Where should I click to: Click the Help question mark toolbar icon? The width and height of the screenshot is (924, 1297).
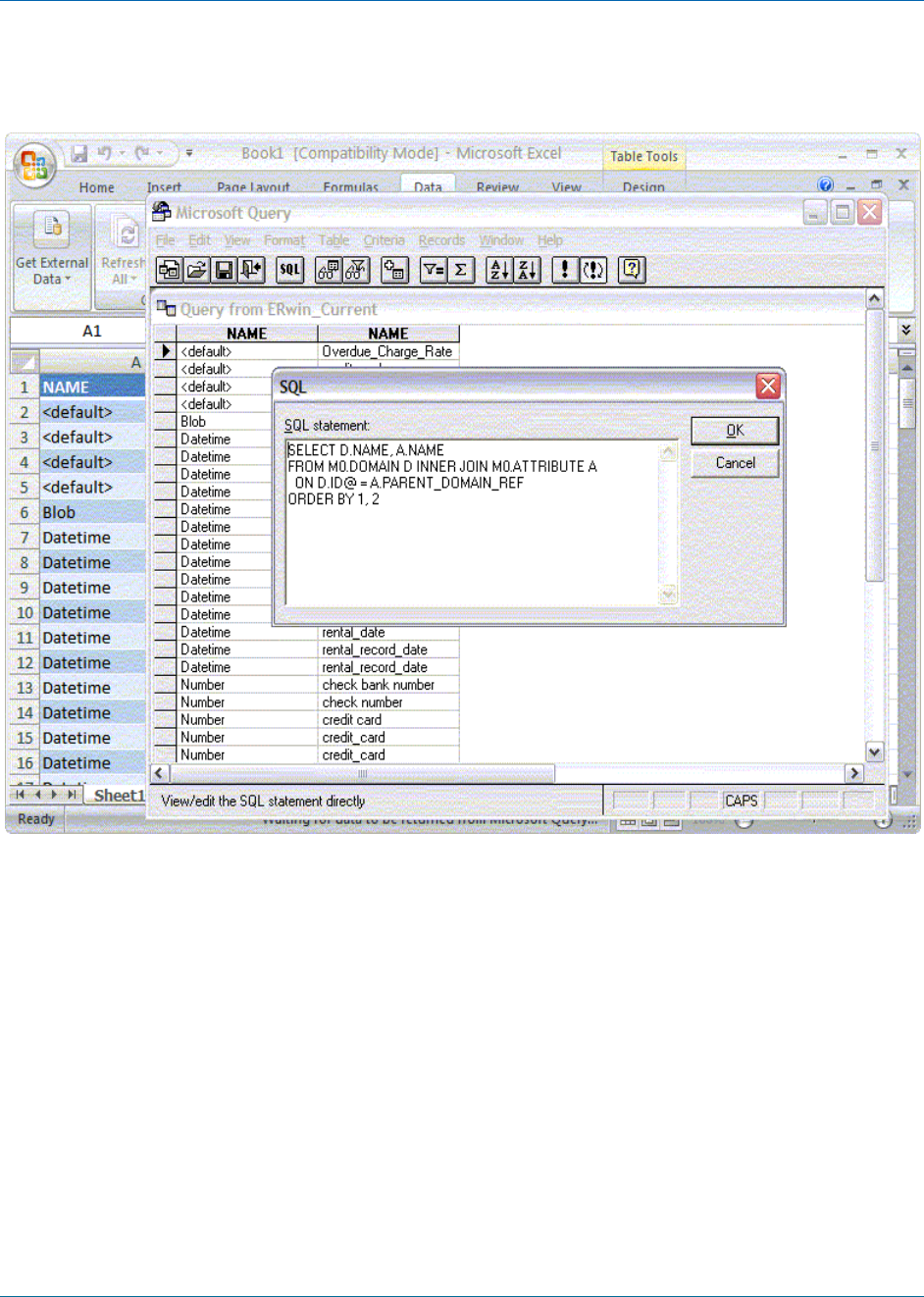click(x=632, y=270)
